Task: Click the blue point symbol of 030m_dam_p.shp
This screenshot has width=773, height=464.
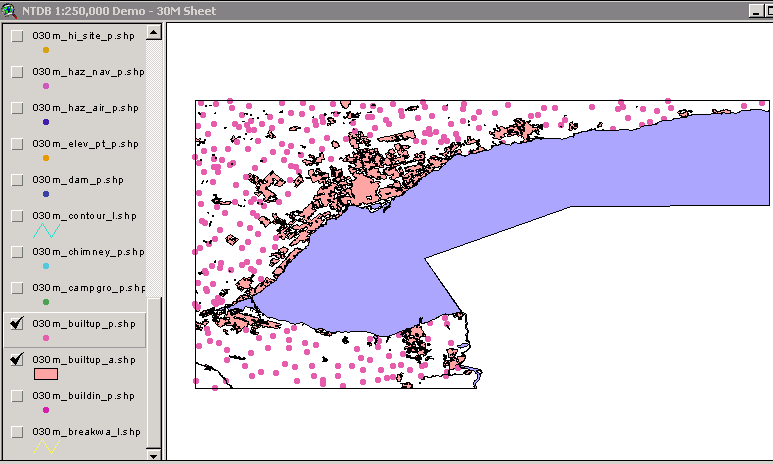Action: [x=46, y=194]
